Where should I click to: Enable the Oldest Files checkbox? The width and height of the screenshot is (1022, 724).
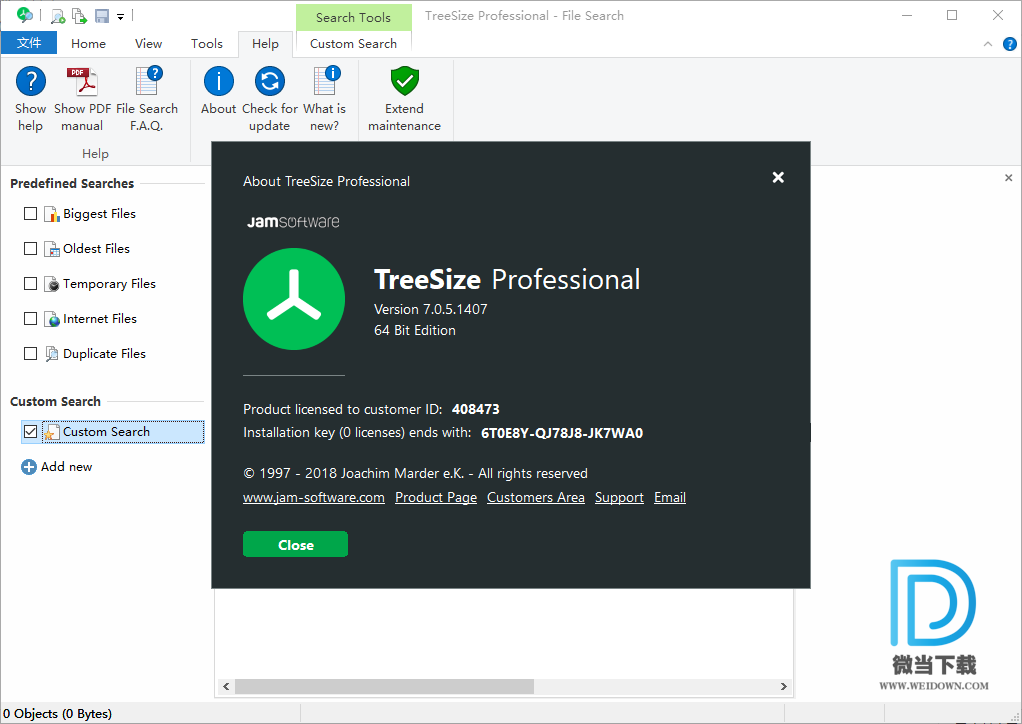tap(30, 248)
